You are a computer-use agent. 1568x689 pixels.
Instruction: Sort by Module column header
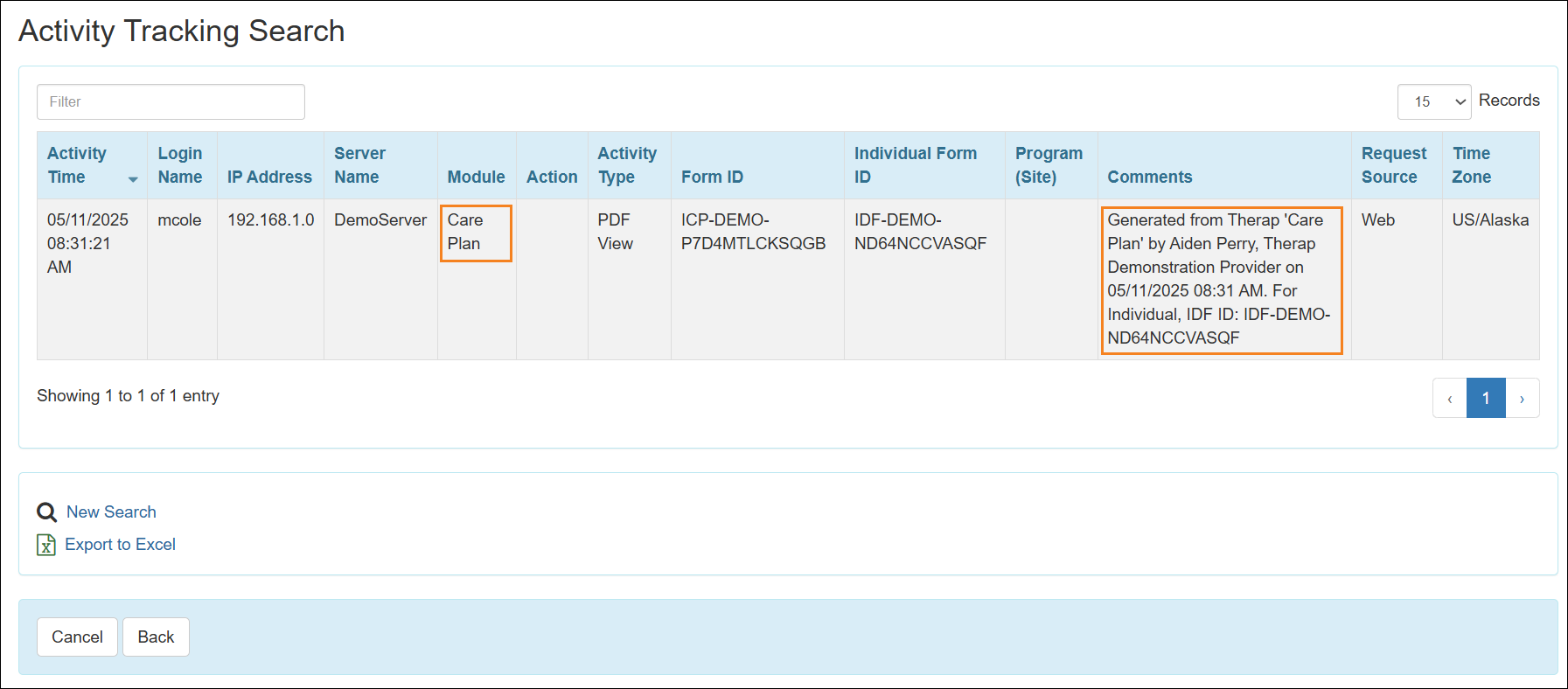[x=477, y=165]
